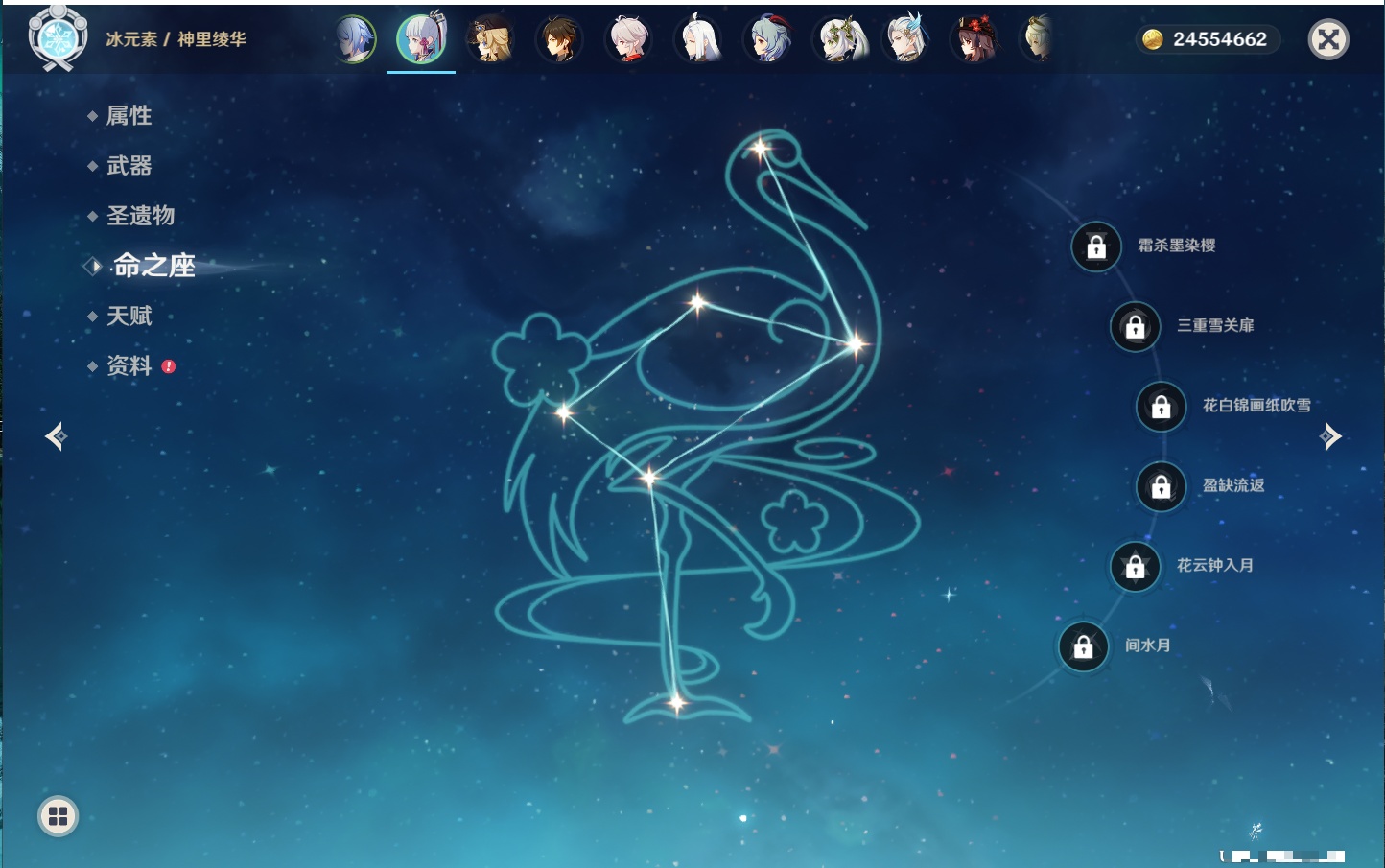Select Kazuha's portrait in the character bar

pyautogui.click(x=628, y=39)
